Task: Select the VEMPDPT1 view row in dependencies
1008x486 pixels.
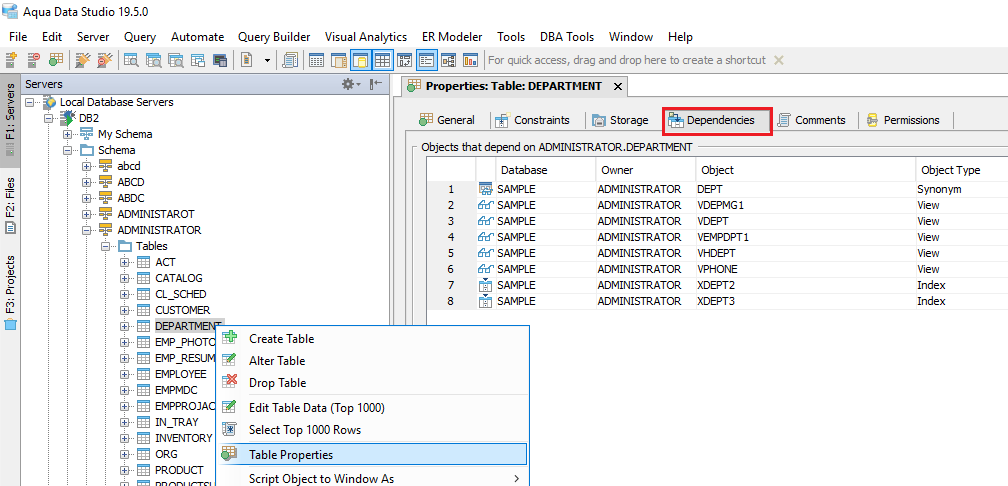Action: (722, 237)
